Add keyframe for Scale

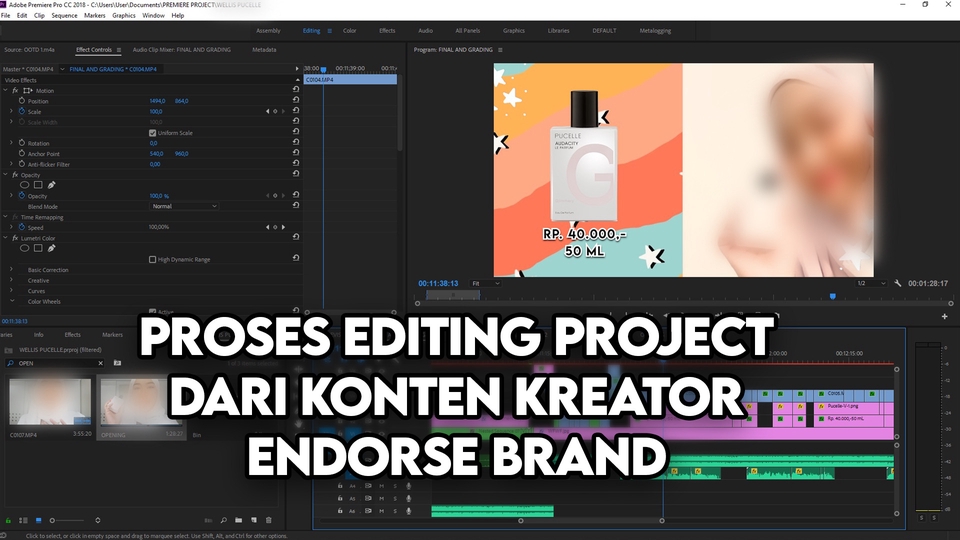pos(275,111)
